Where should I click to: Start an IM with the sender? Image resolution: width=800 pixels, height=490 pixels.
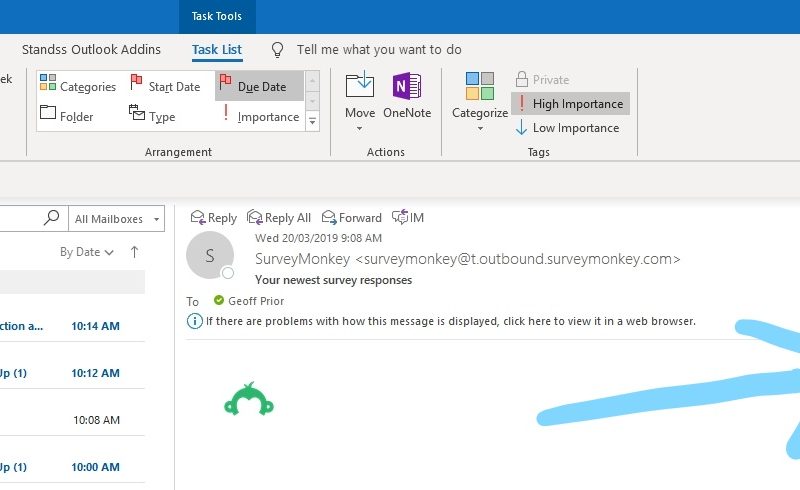pyautogui.click(x=408, y=218)
